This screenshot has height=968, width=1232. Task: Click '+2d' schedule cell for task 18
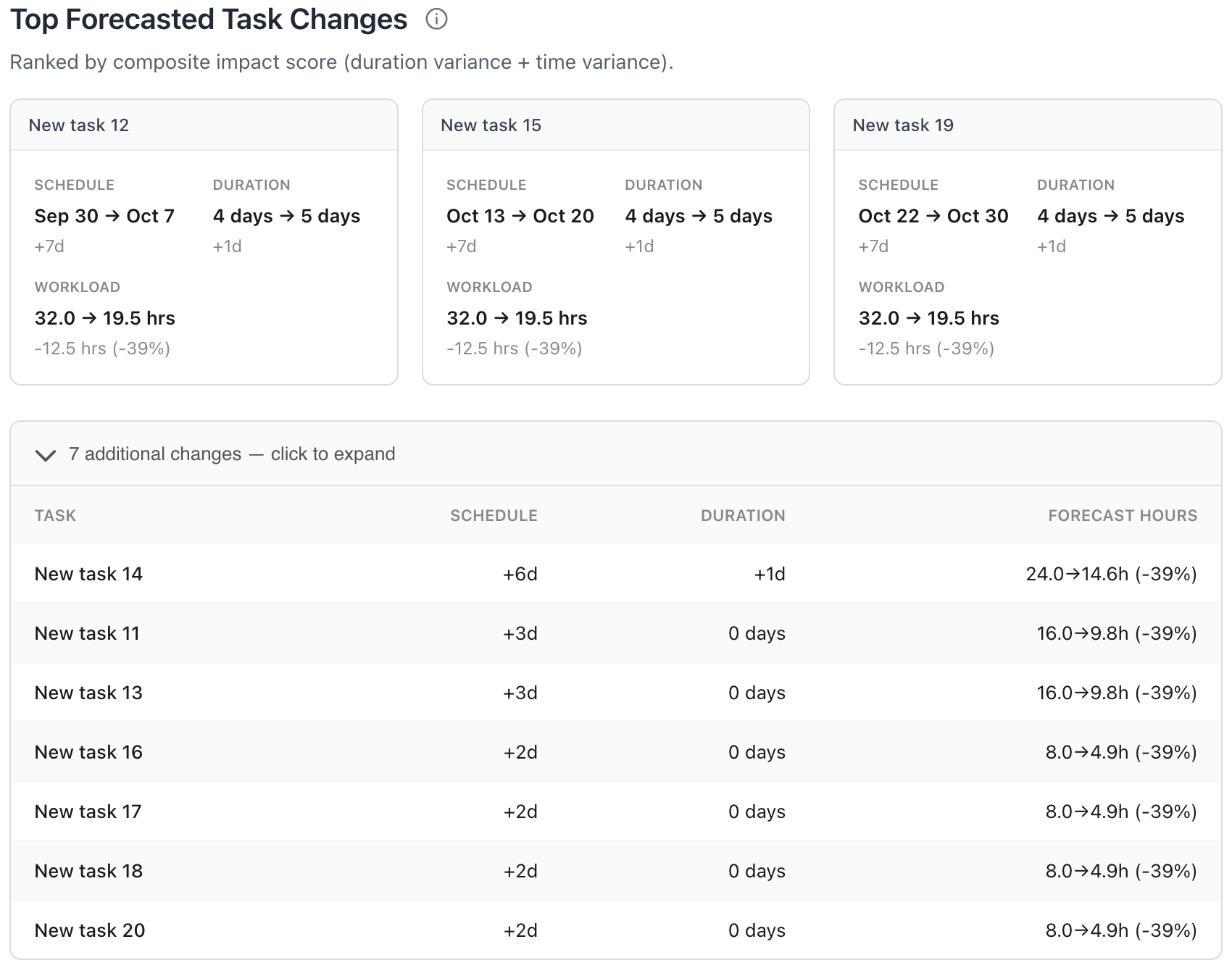pos(520,872)
